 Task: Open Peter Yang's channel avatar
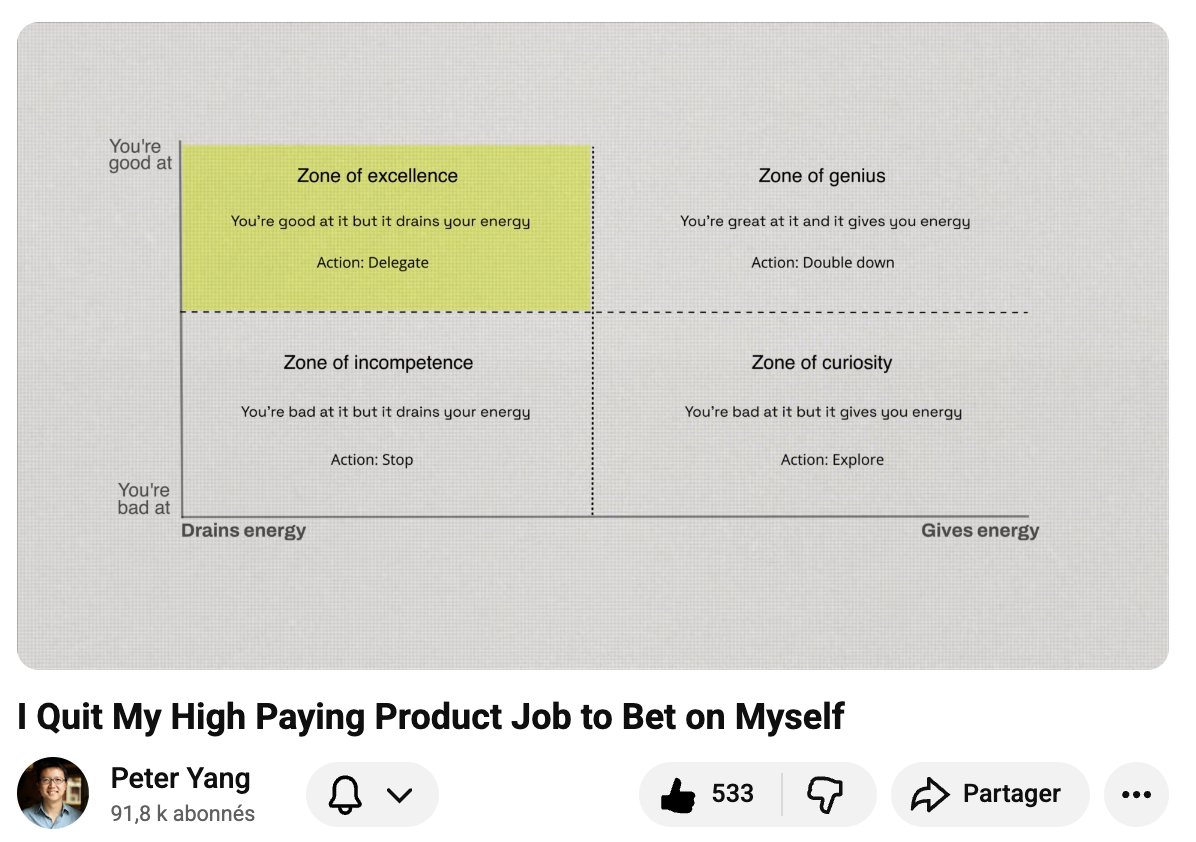tap(53, 793)
